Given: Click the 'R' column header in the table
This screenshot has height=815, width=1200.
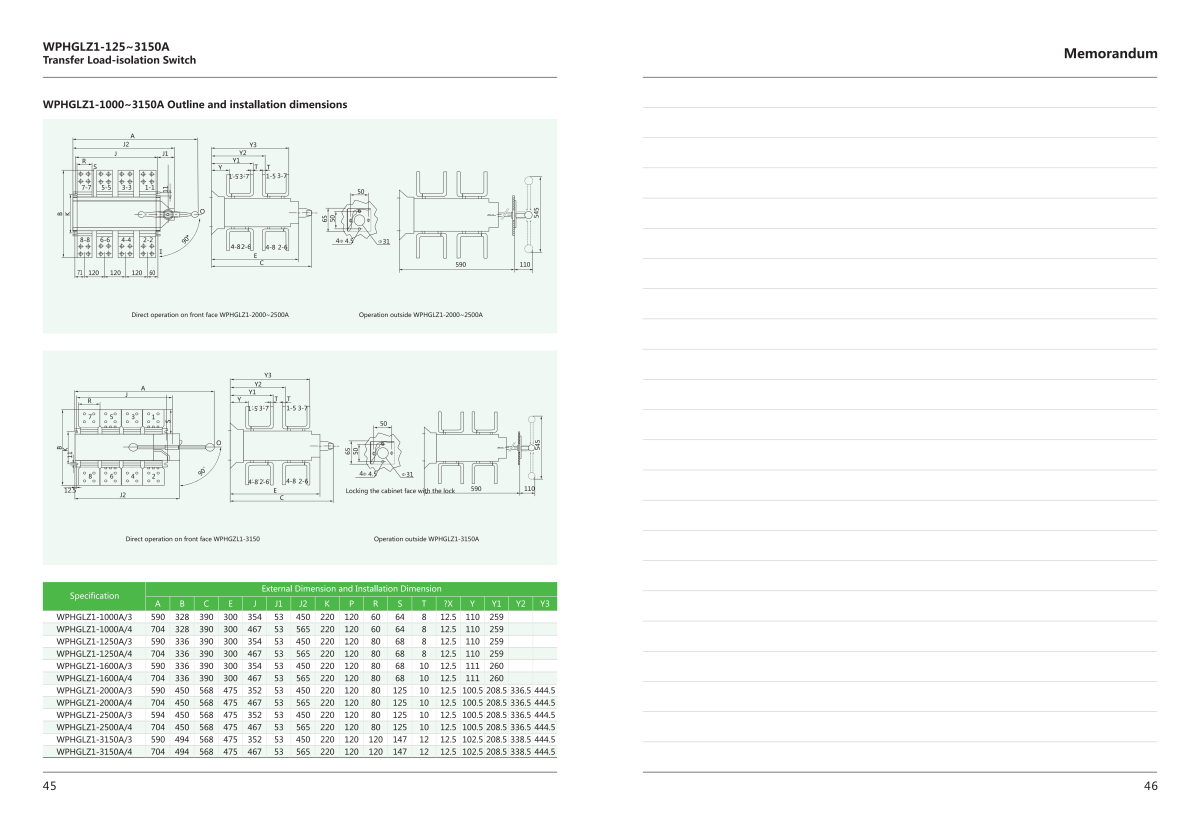Looking at the screenshot, I should [x=375, y=603].
